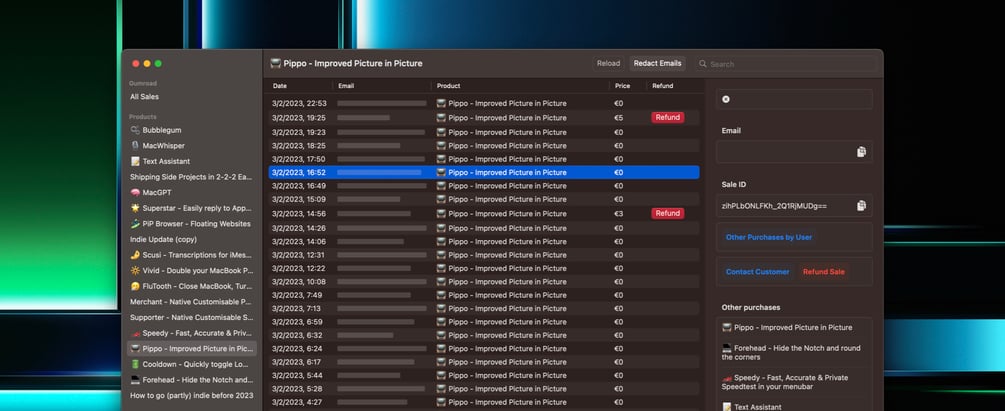Select the sale dated 3/2/2023, 5:44
Screen dimensions: 1005x411
click(484, 376)
